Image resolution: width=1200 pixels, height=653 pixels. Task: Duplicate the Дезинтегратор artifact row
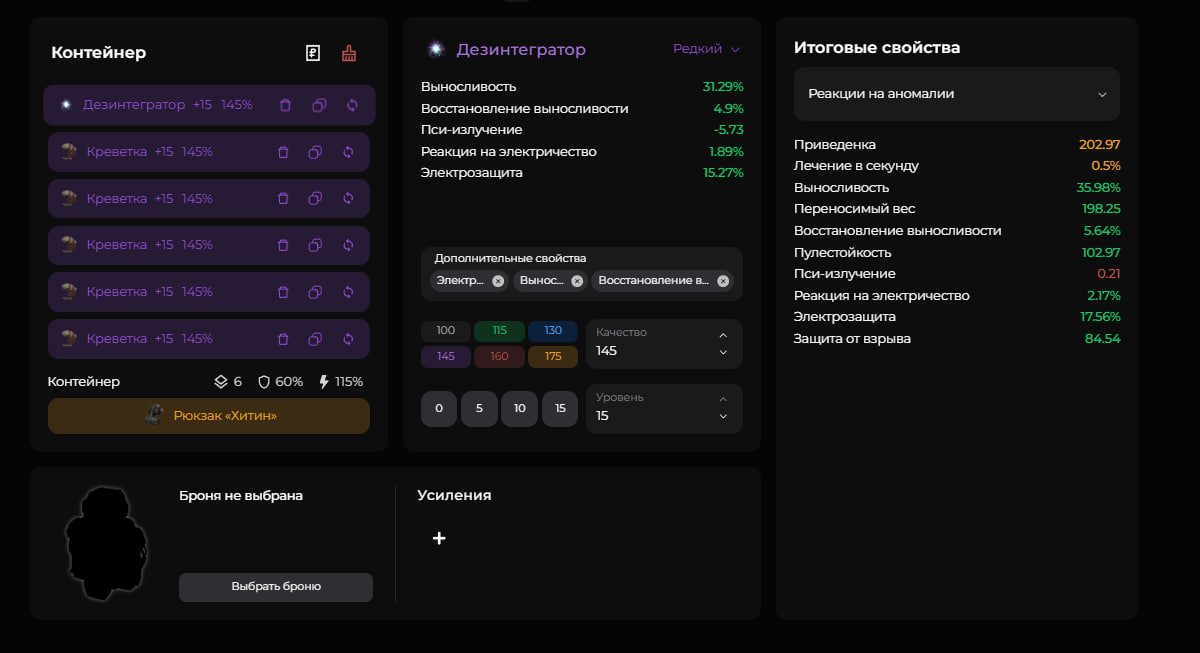click(x=319, y=105)
